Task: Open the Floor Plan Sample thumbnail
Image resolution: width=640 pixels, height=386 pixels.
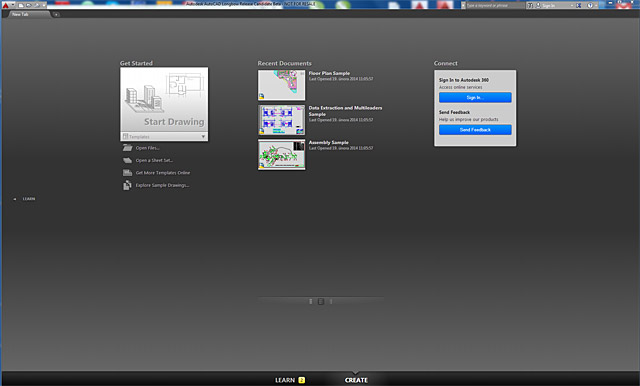Action: click(x=281, y=85)
